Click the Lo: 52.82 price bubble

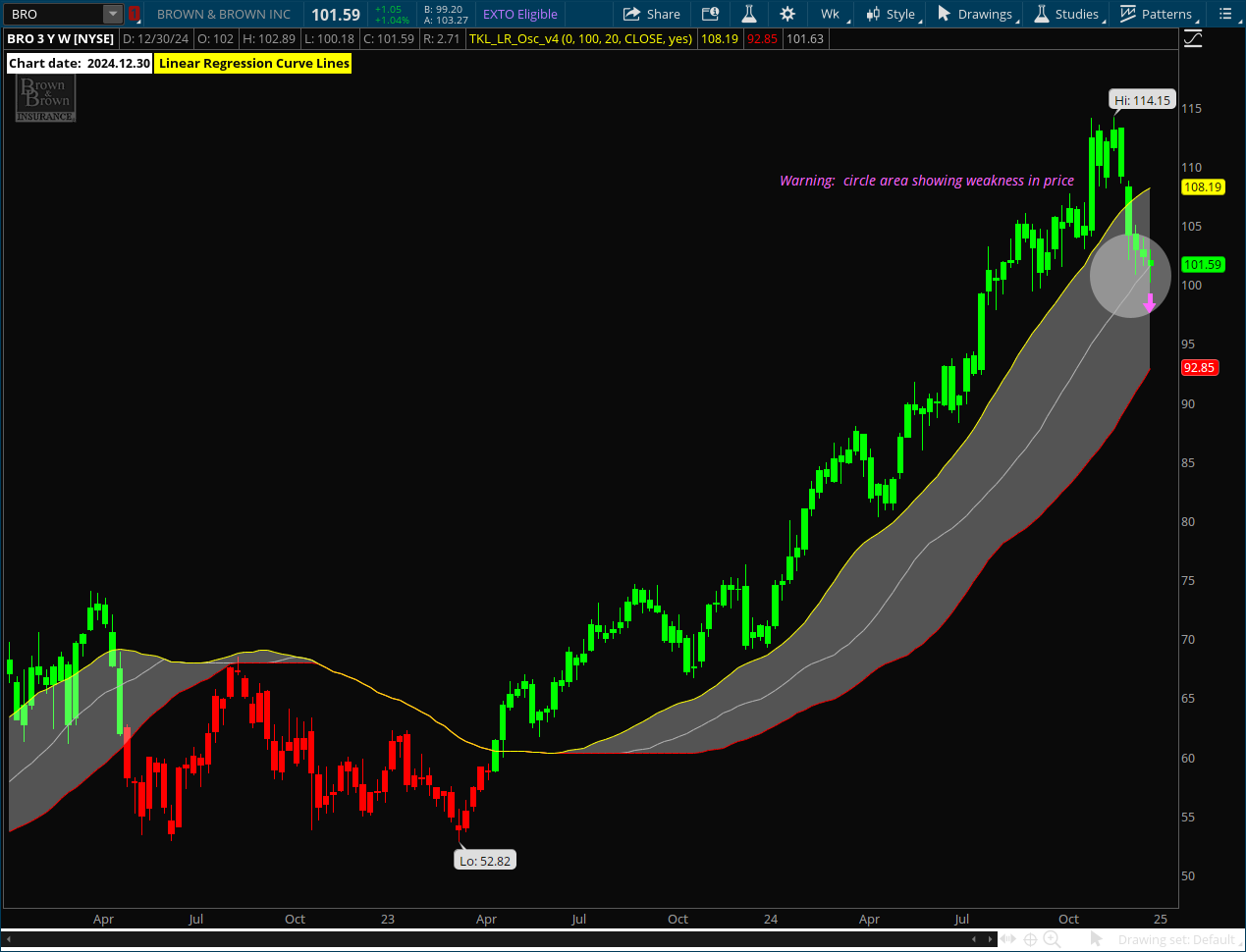coord(485,861)
